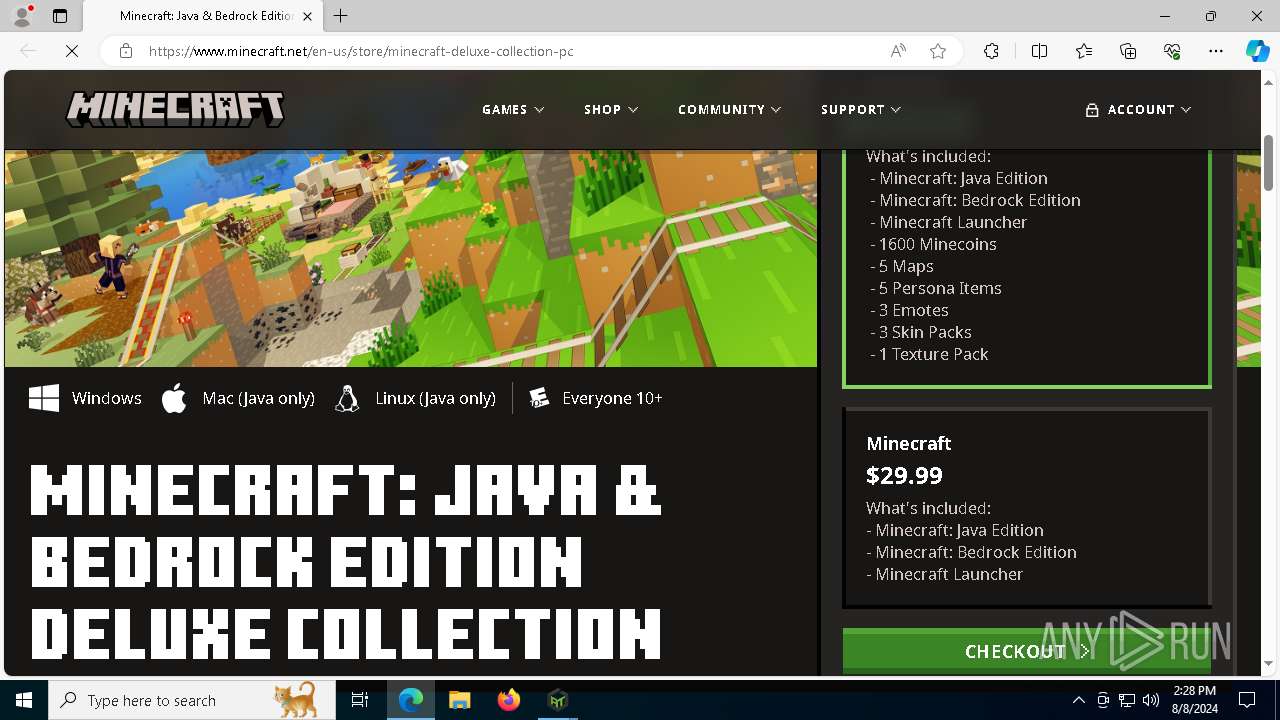Open Settings and more menu
This screenshot has width=1280, height=720.
tap(1216, 51)
